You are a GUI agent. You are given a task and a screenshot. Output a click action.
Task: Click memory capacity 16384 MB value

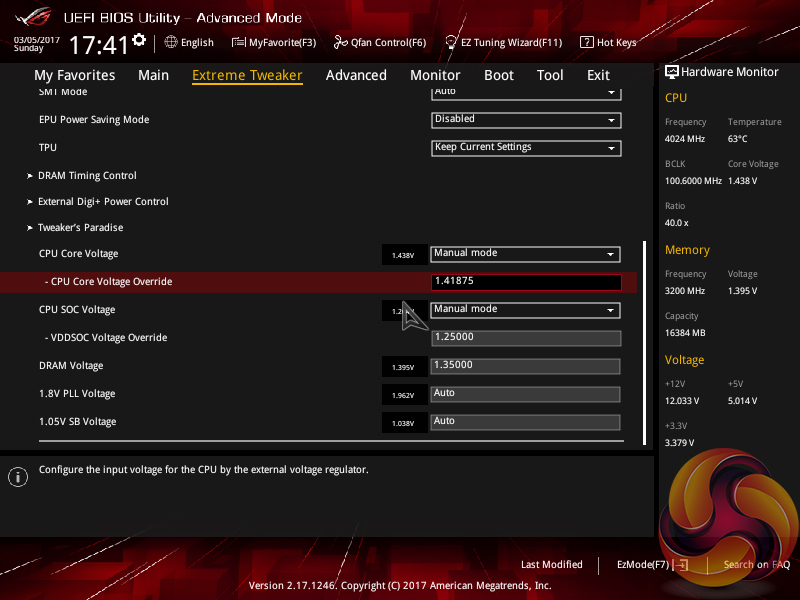click(685, 333)
